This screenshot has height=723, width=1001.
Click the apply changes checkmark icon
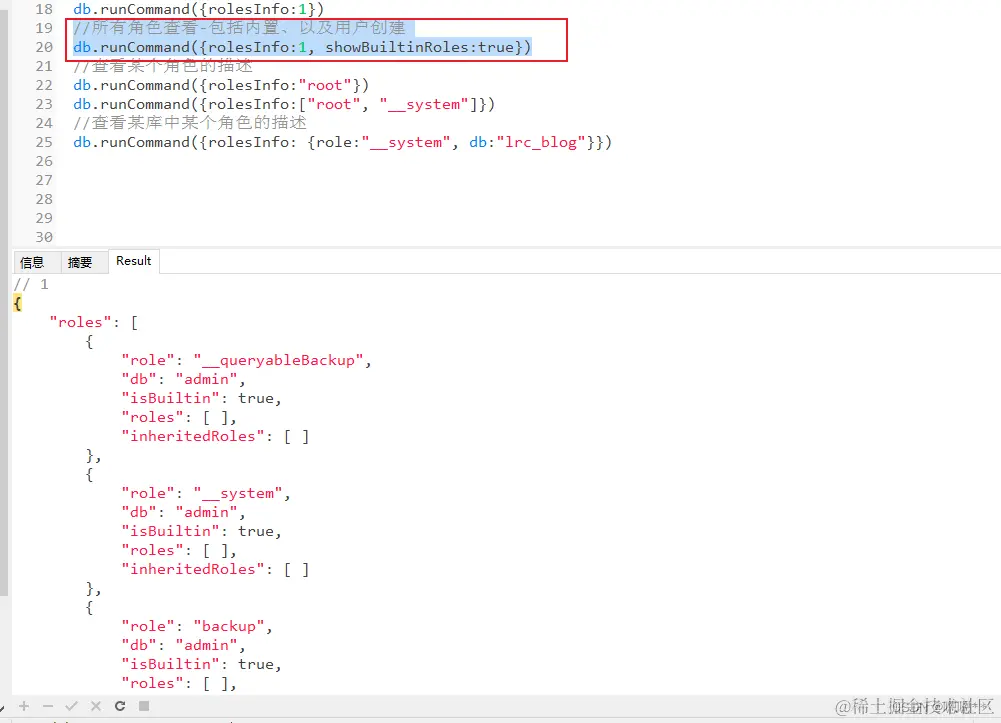(72, 706)
